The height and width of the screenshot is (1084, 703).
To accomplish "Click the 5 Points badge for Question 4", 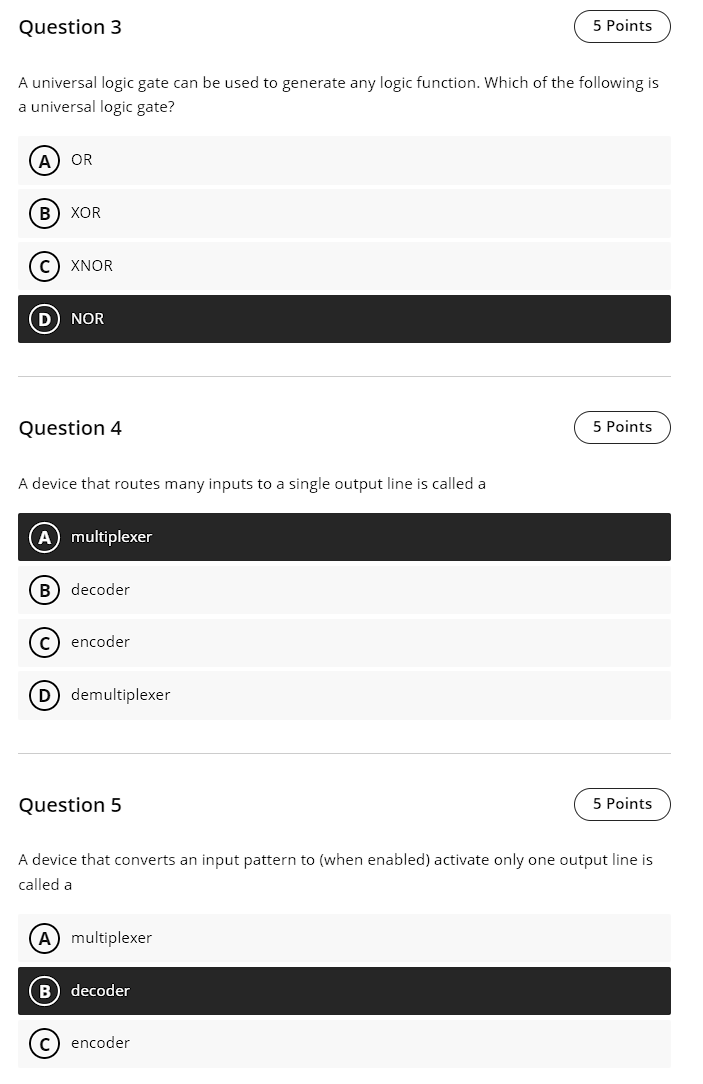I will [622, 427].
